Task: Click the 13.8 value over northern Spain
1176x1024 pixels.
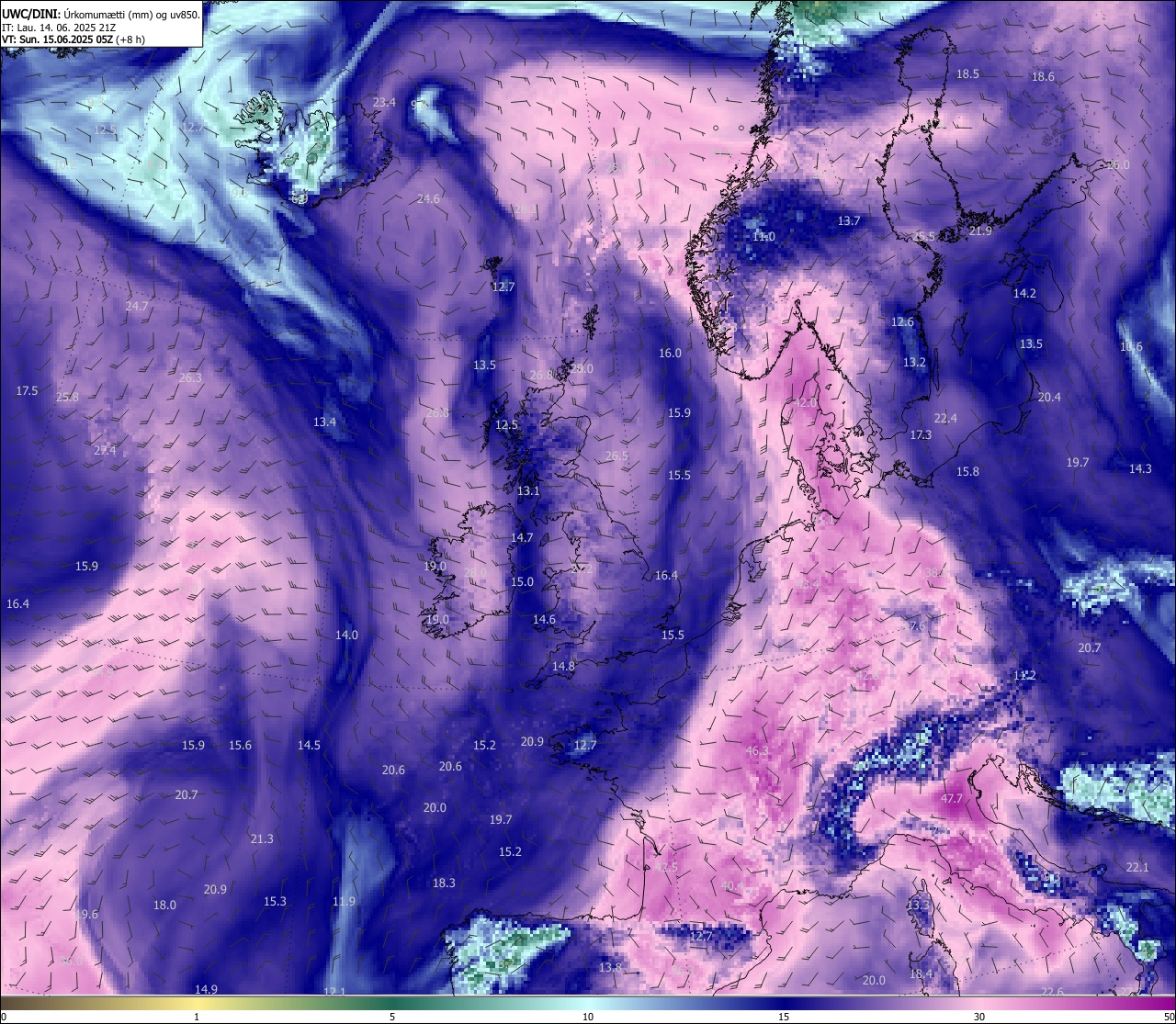Action: click(610, 967)
